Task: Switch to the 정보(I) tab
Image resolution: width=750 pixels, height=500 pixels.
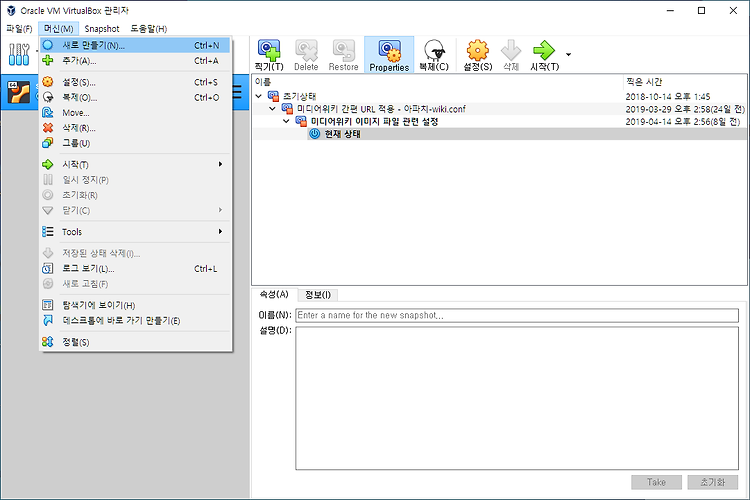Action: tap(318, 295)
